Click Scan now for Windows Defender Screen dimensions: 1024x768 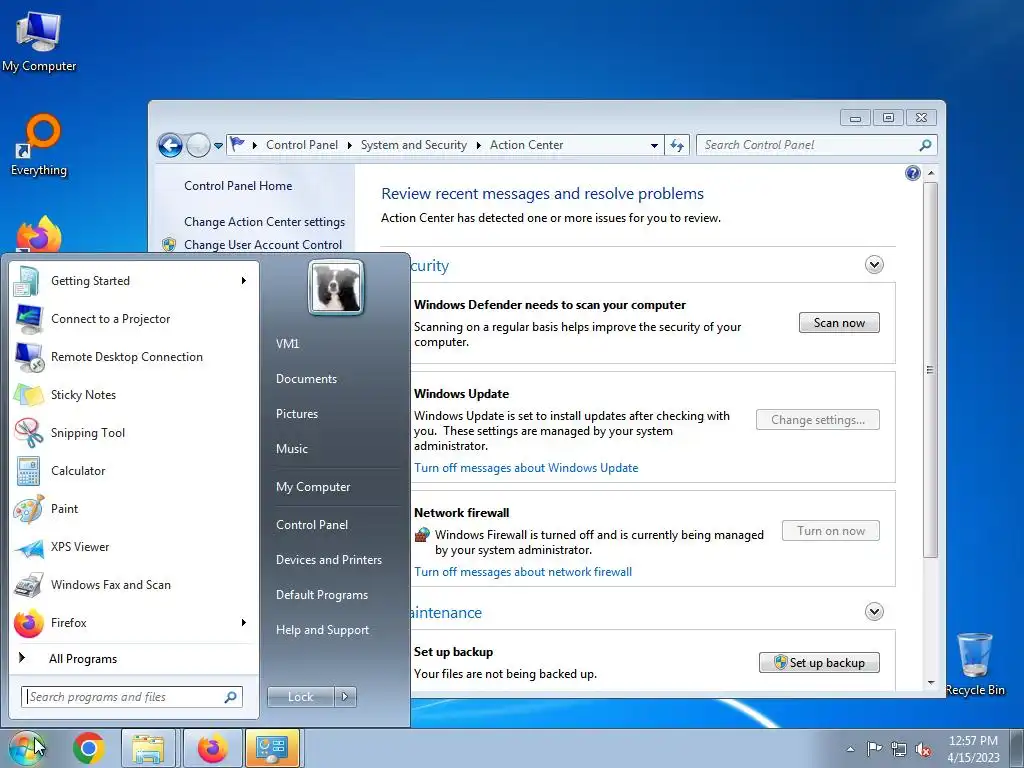839,323
